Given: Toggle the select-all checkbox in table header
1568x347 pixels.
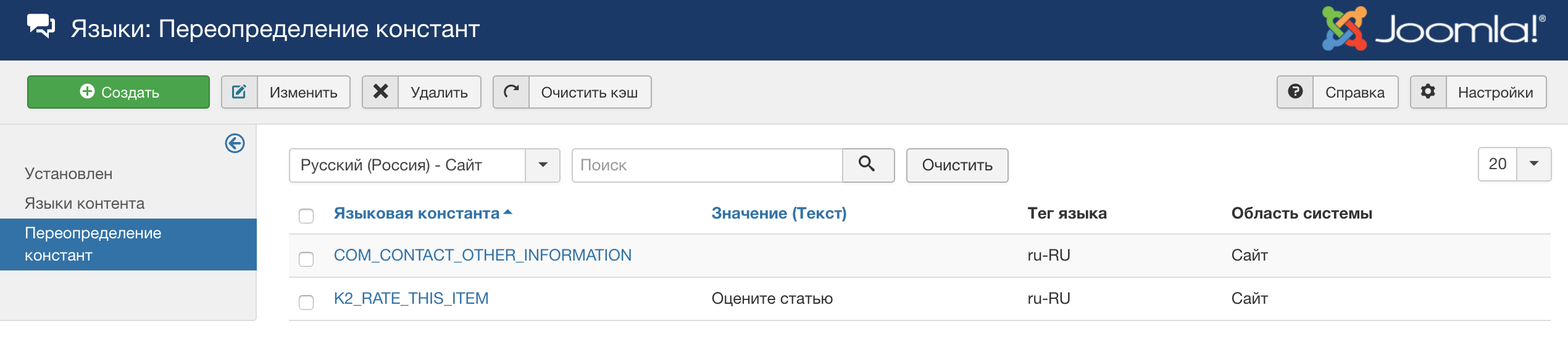Looking at the screenshot, I should click(306, 215).
